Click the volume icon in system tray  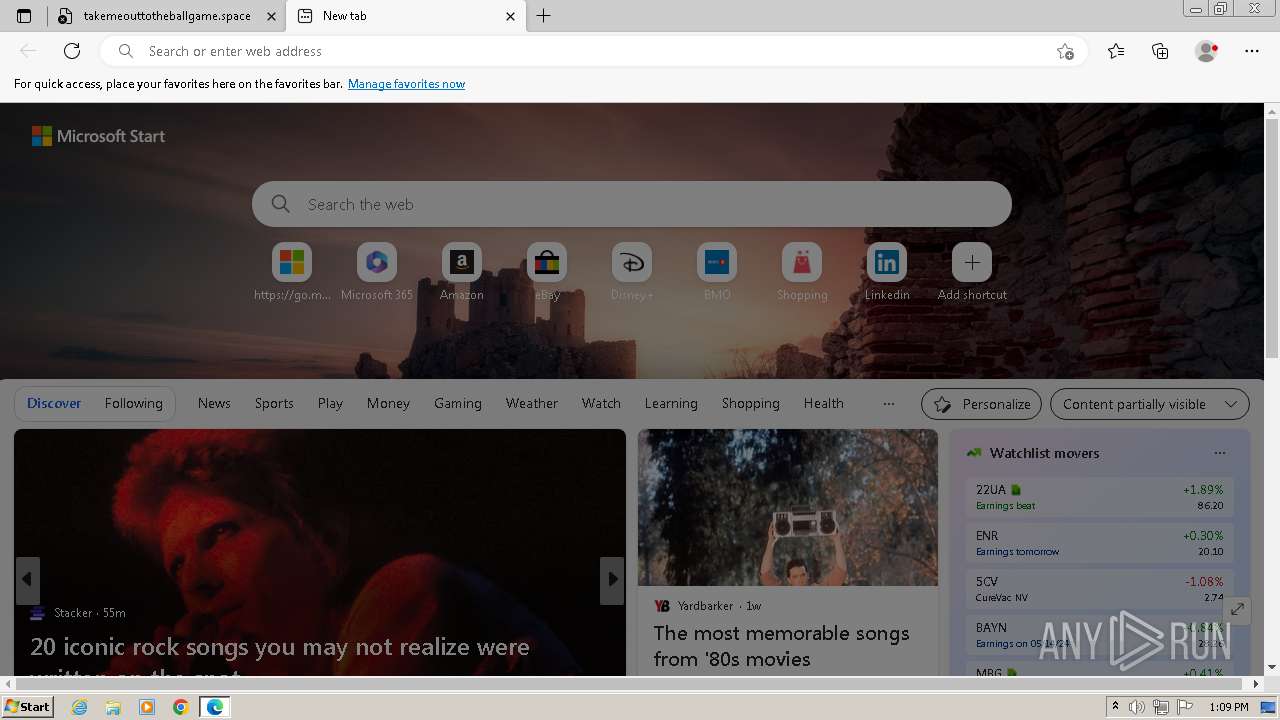(x=1137, y=707)
